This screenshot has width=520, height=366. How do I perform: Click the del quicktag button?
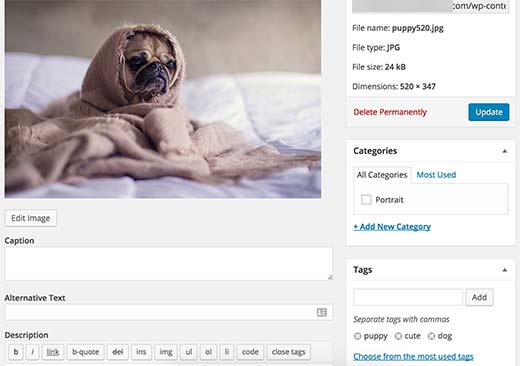click(x=118, y=352)
